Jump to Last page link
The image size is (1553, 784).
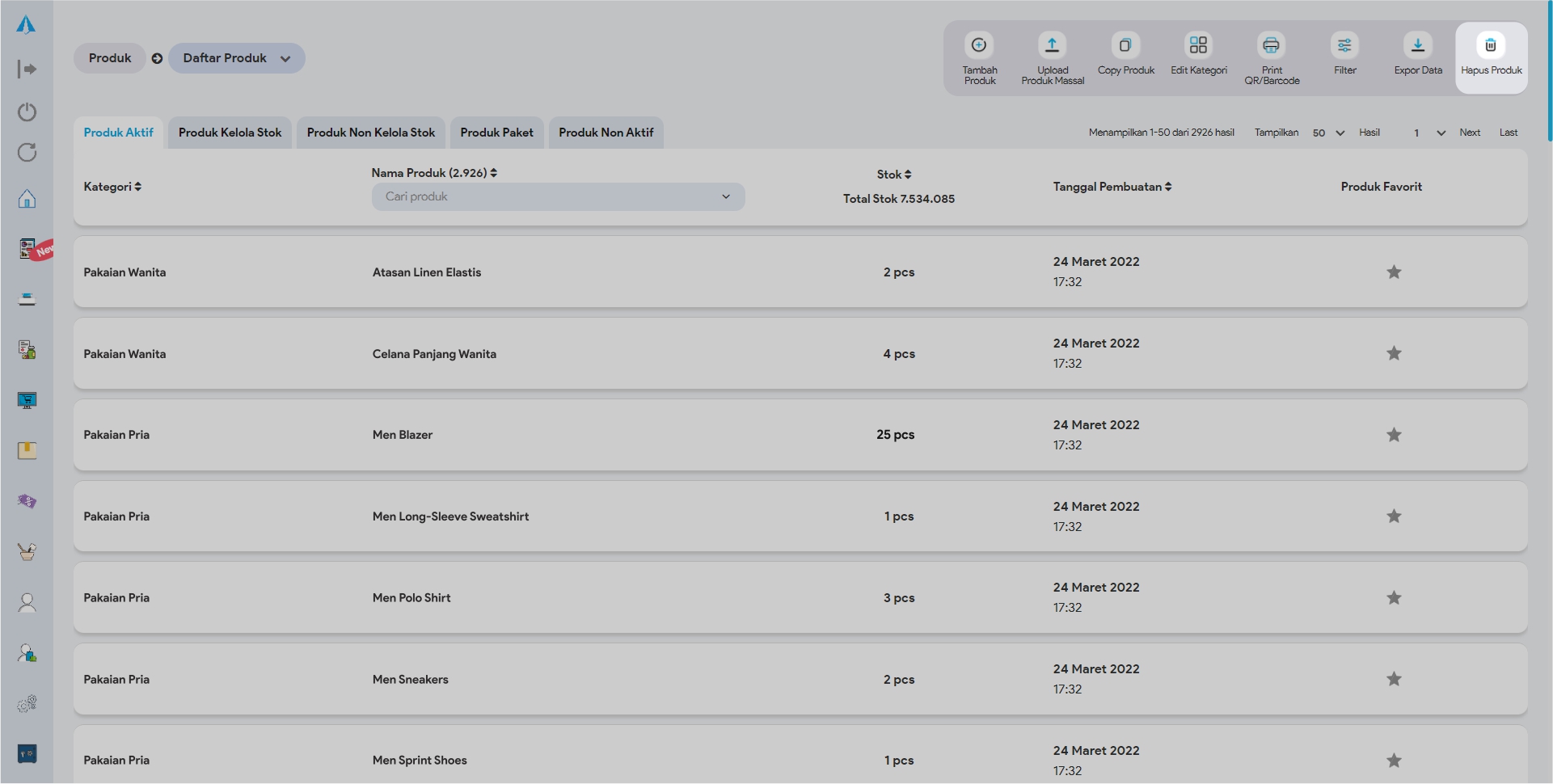1509,133
